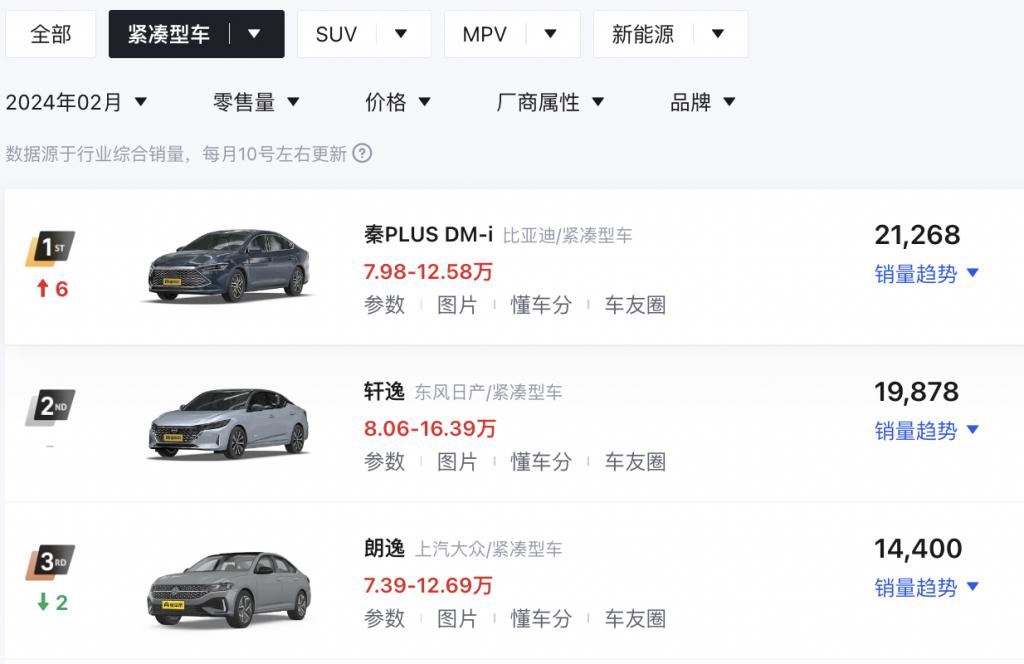Click the 3rd place rank badge

point(50,563)
